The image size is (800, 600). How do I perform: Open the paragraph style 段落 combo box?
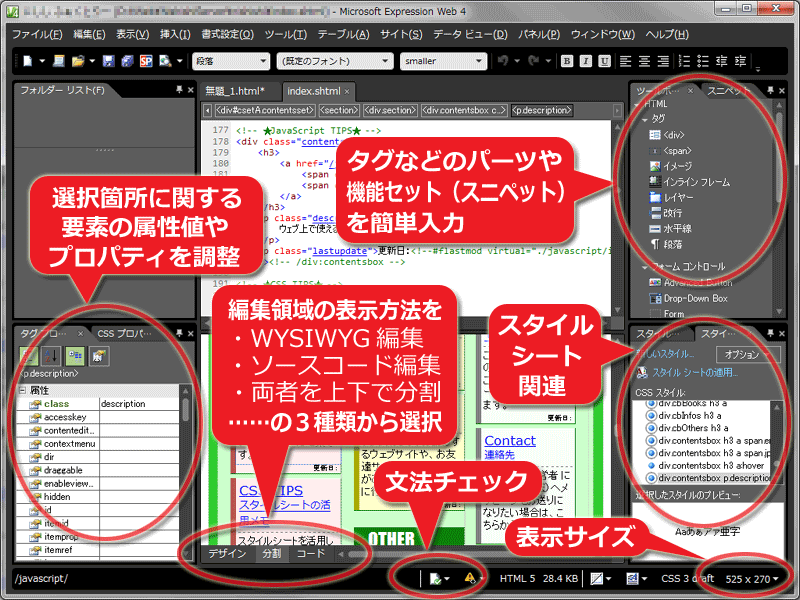pyautogui.click(x=231, y=61)
